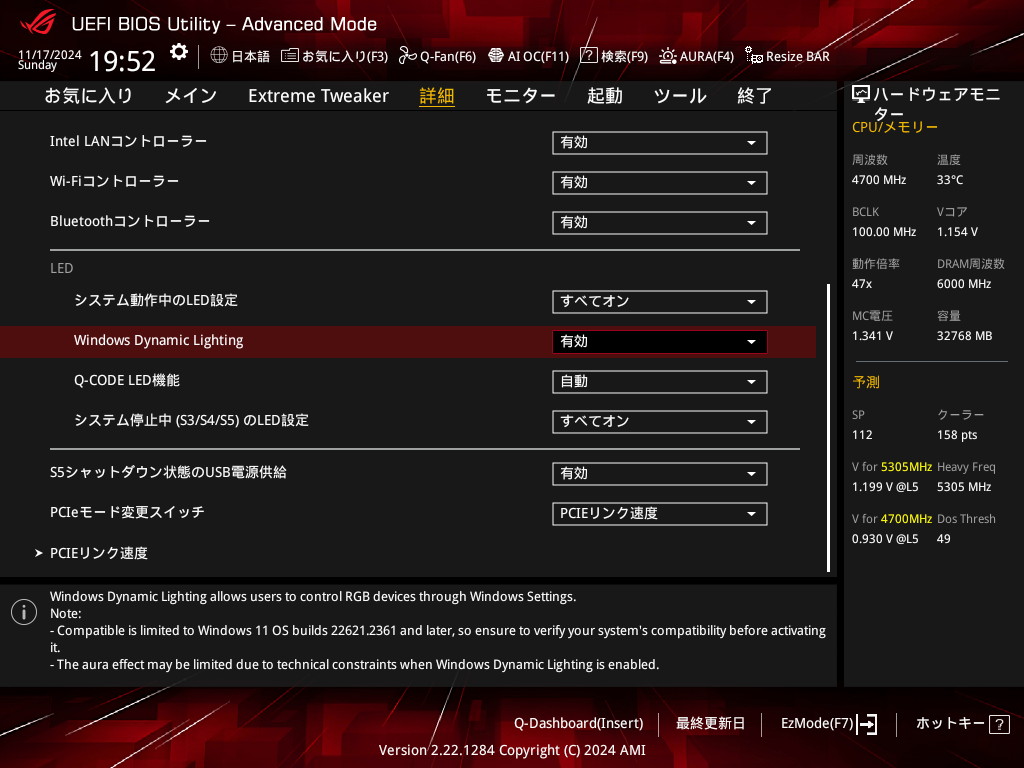Click the 1.341 V MC電圧 value
The height and width of the screenshot is (768, 1024).
click(x=872, y=336)
